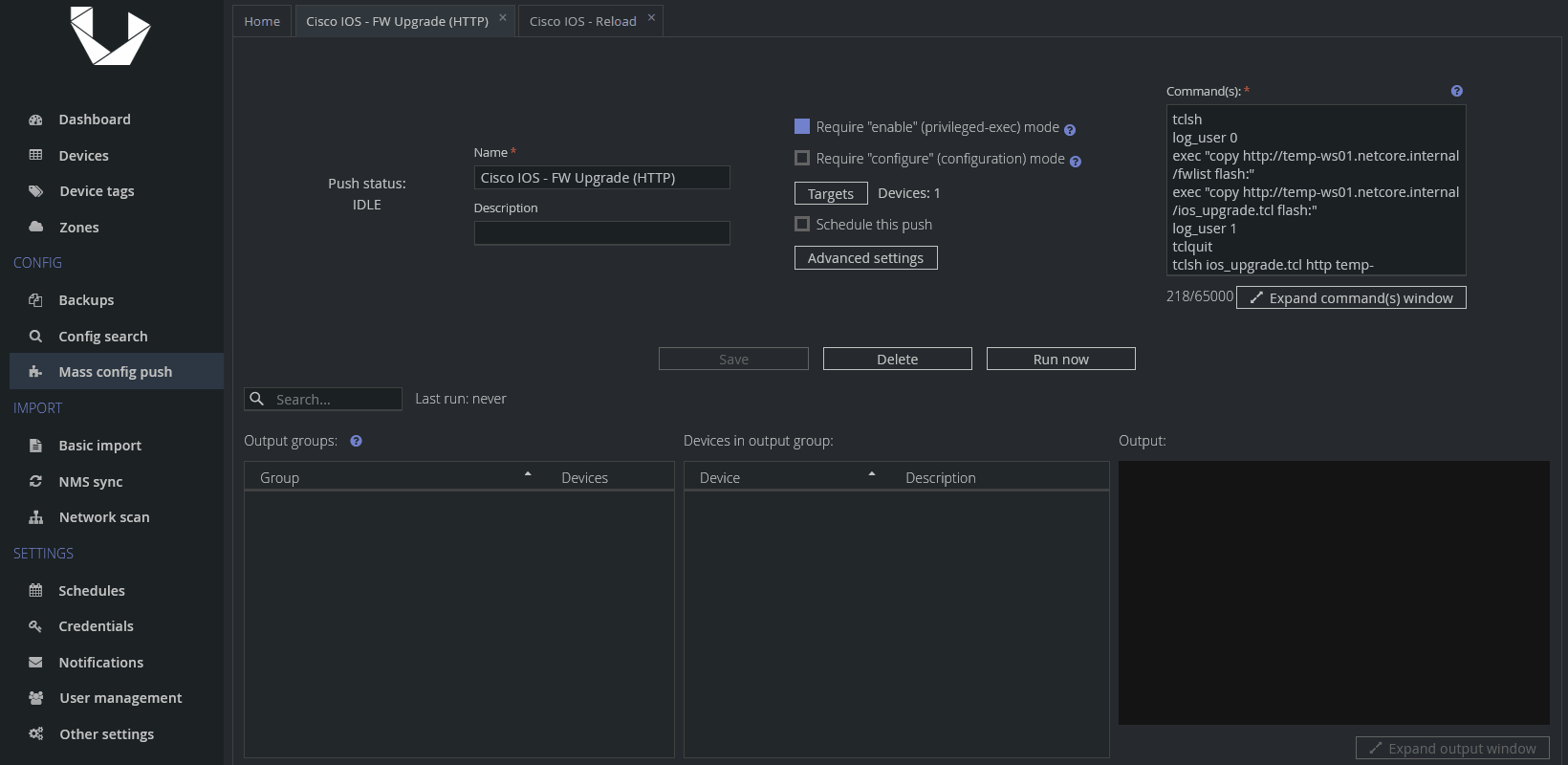Click the User management people icon
The height and width of the screenshot is (765, 1568).
tap(35, 698)
